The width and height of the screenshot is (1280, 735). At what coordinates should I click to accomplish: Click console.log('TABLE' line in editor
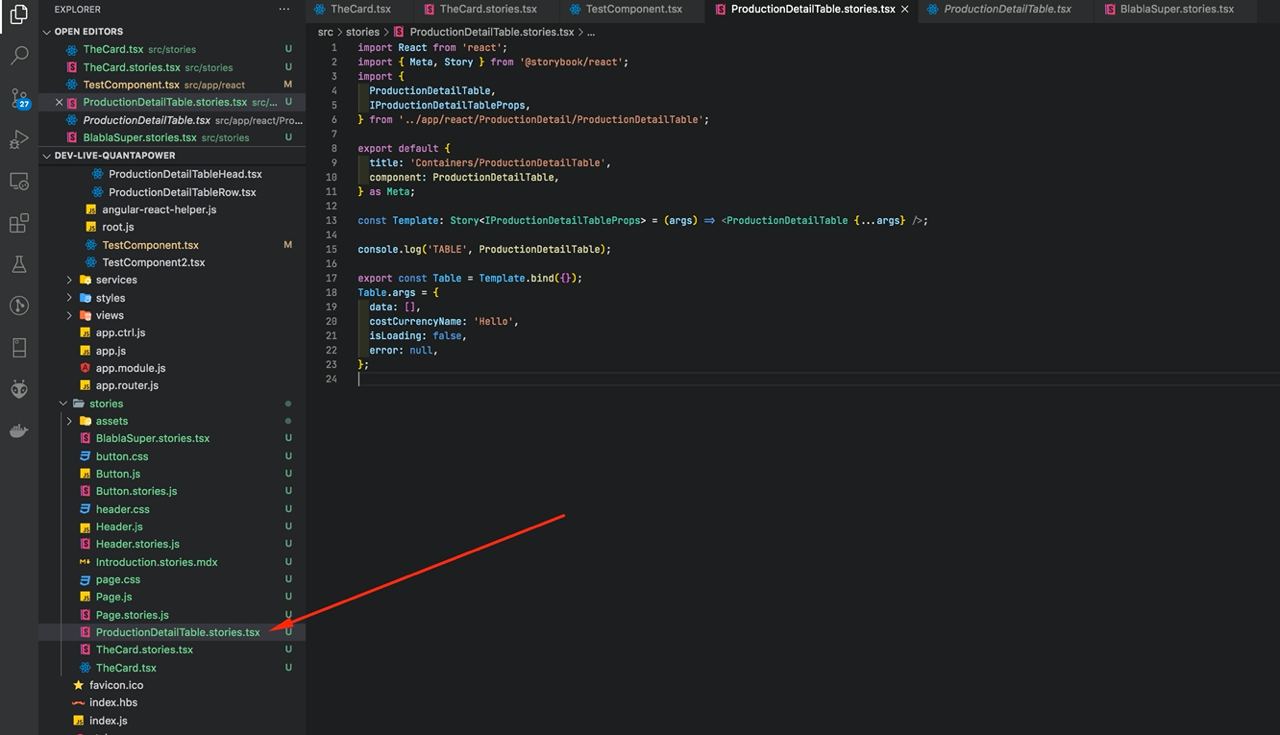(x=484, y=249)
